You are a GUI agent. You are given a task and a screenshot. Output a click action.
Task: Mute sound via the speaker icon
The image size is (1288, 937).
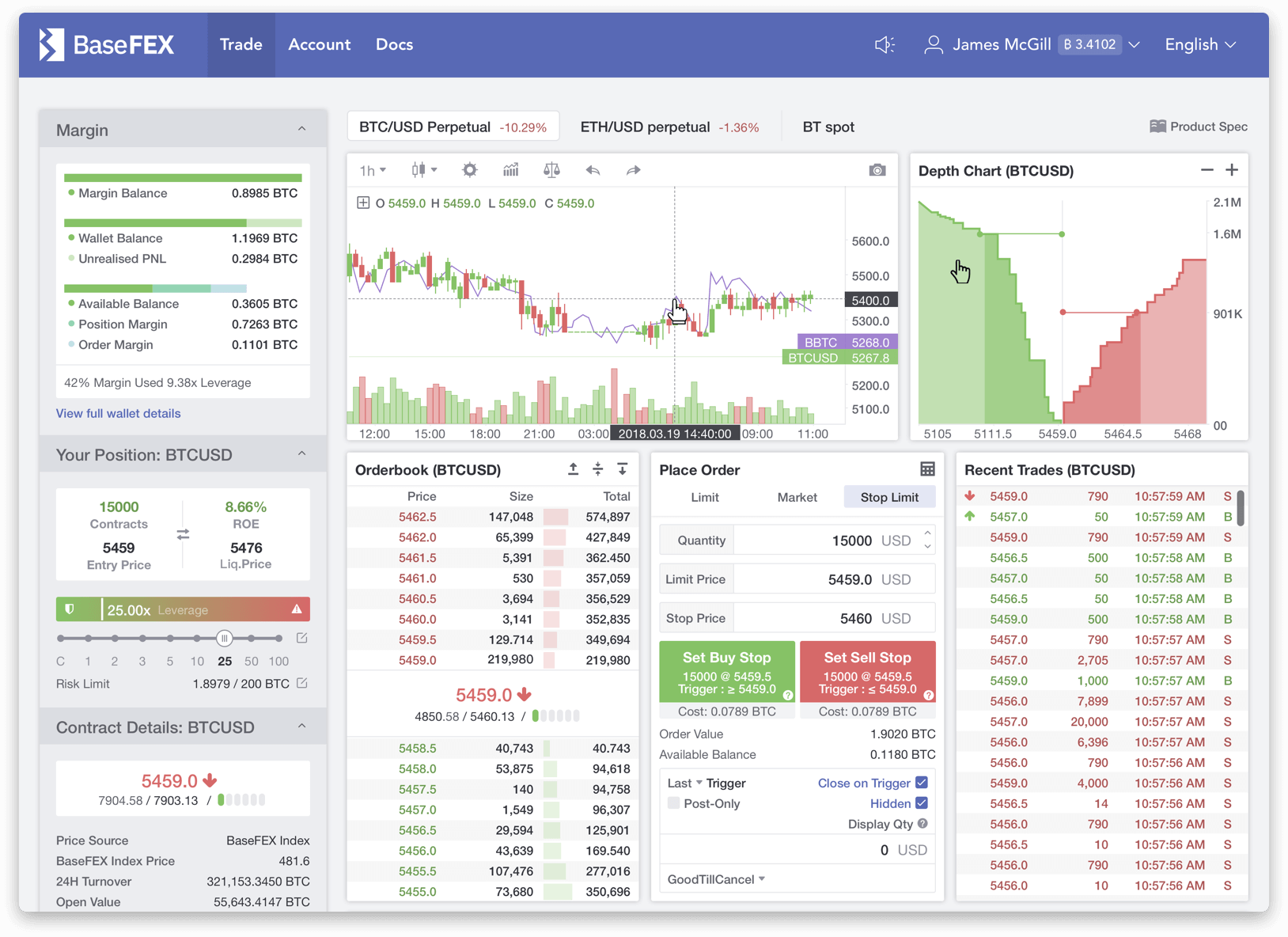pyautogui.click(x=885, y=45)
